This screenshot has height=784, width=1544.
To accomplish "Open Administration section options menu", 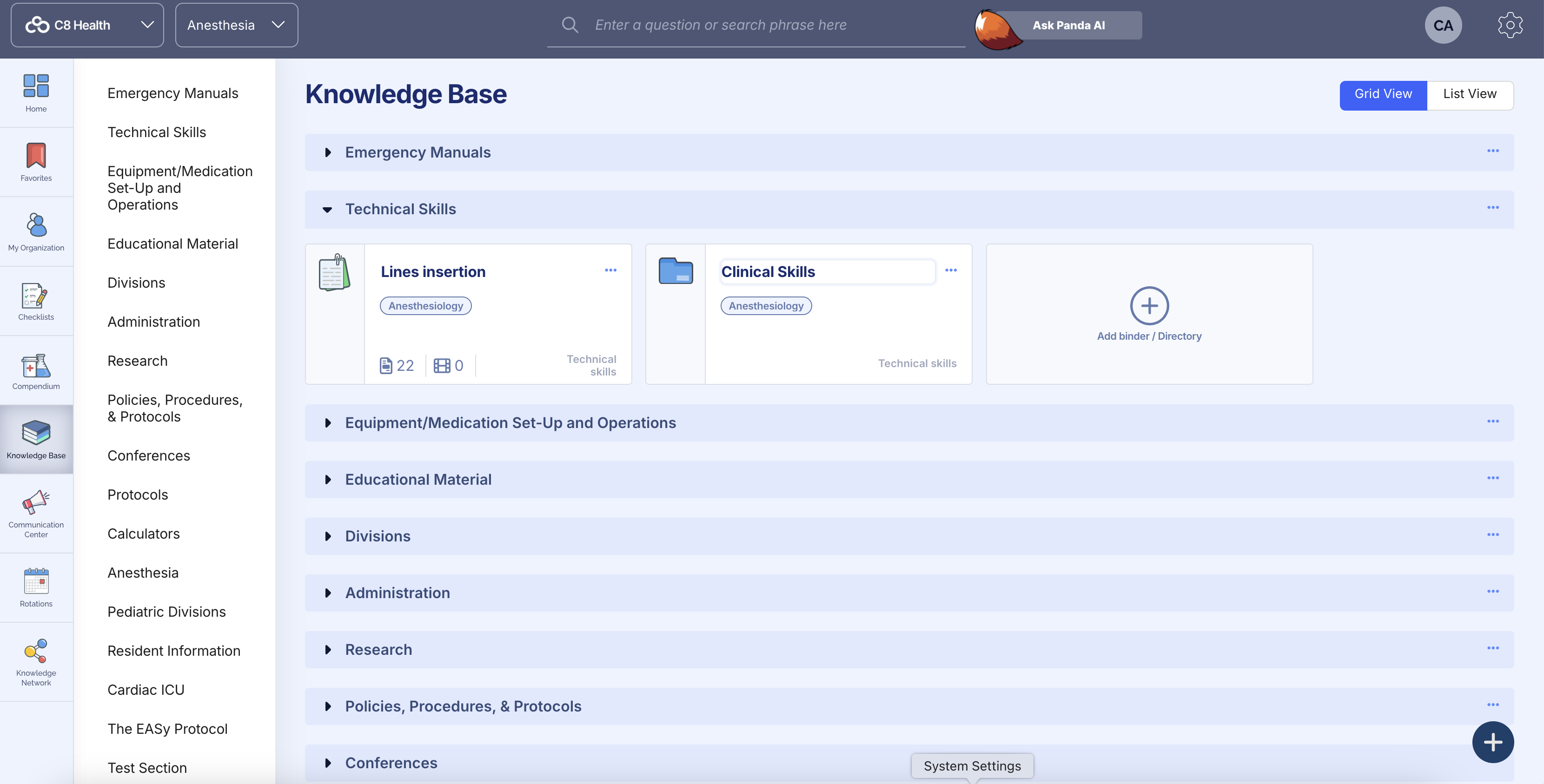I will 1492,591.
